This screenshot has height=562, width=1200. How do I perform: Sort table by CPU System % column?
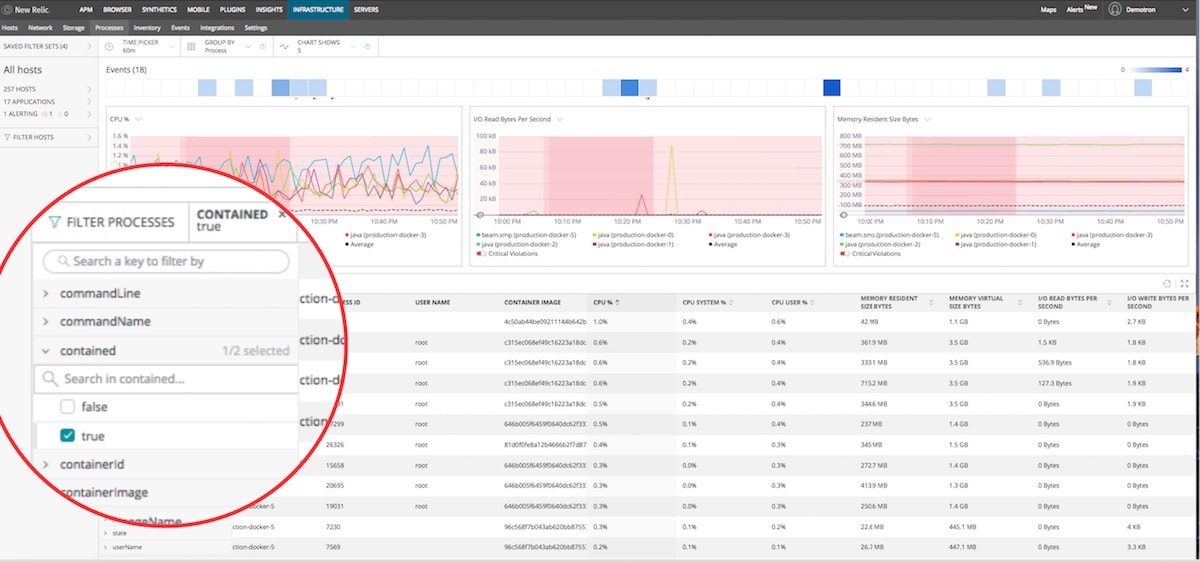click(x=706, y=302)
